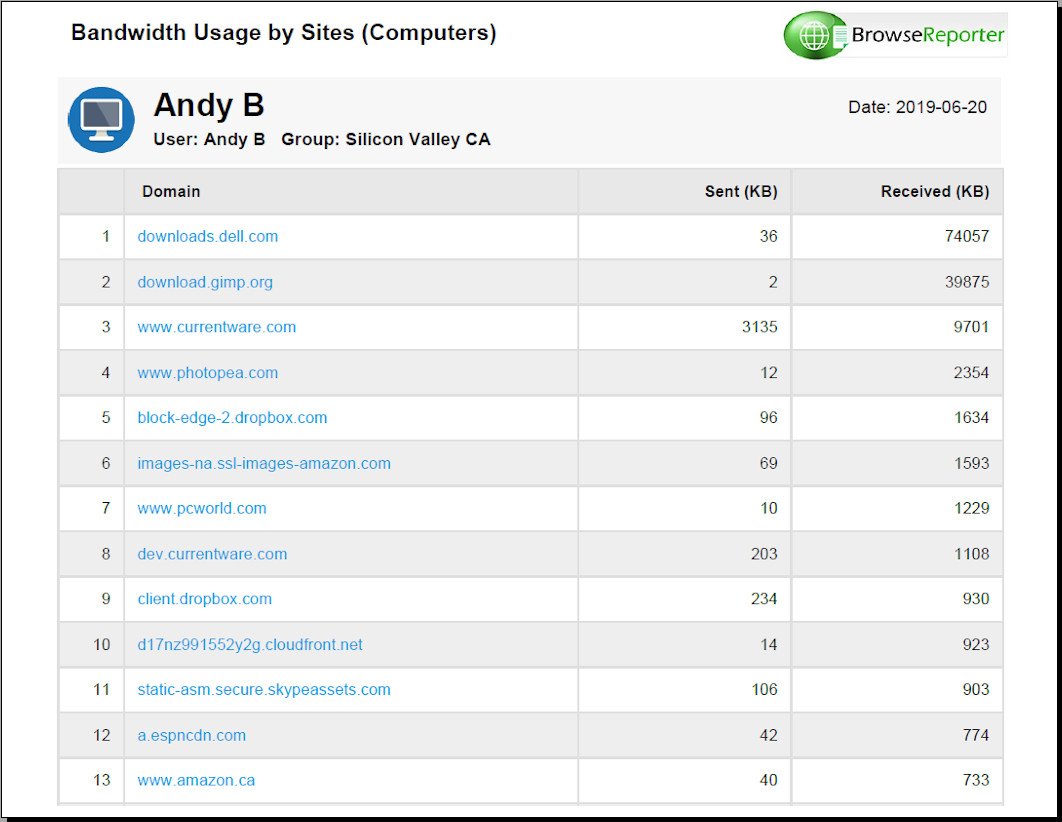Open the downloads.dell.com link
Viewport: 1062px width, 822px height.
208,237
